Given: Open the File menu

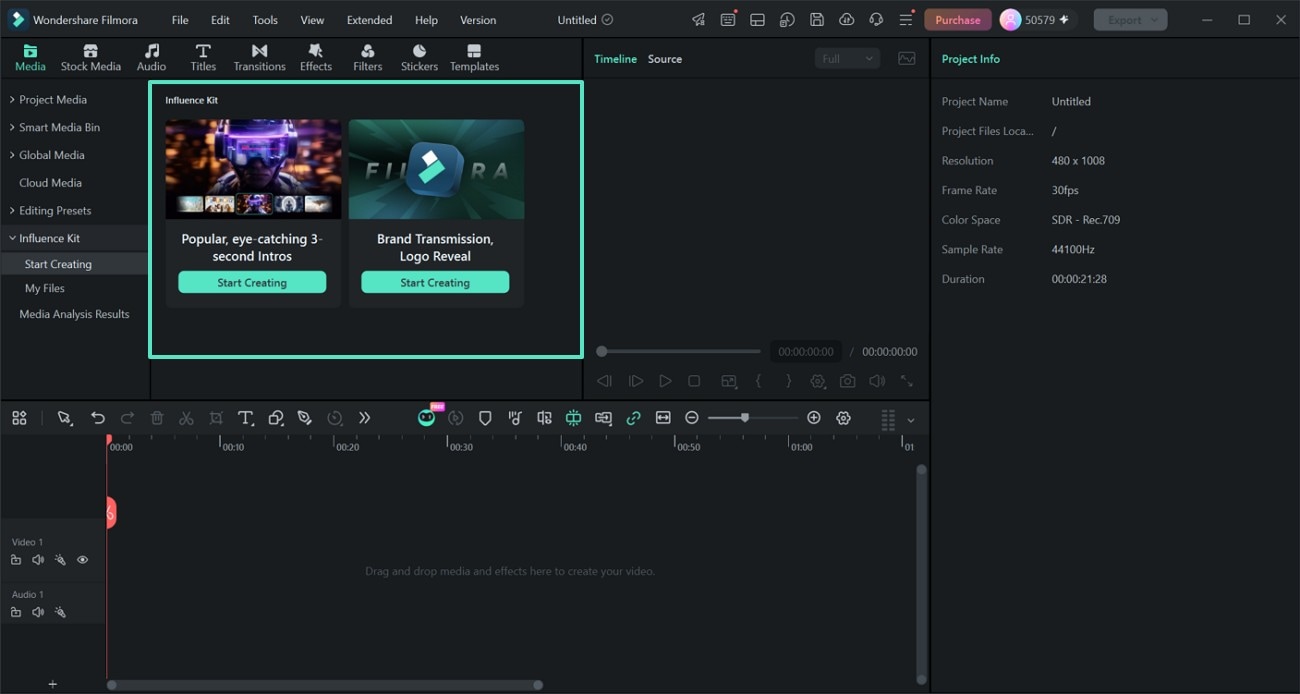Looking at the screenshot, I should click(x=180, y=20).
